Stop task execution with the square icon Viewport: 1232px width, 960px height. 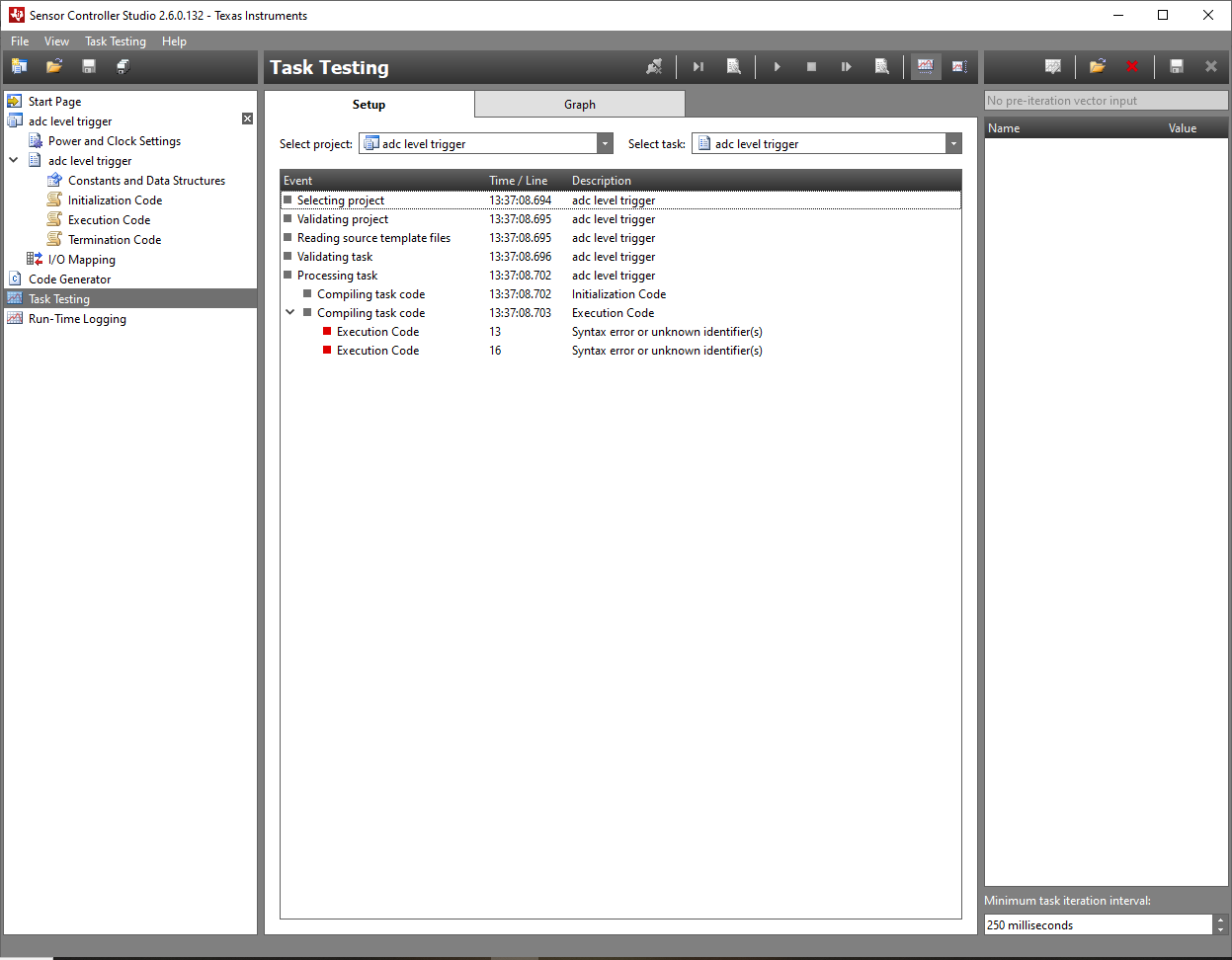[x=812, y=66]
